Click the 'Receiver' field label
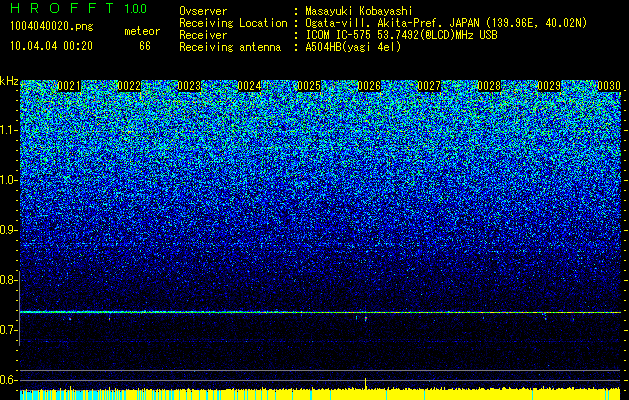Image resolution: width=629 pixels, height=400 pixels. pos(203,35)
